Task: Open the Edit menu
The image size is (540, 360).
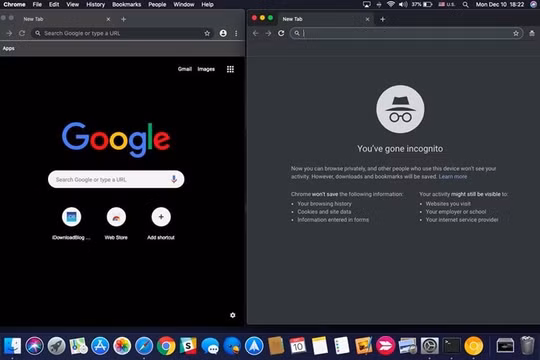Action: point(54,4)
